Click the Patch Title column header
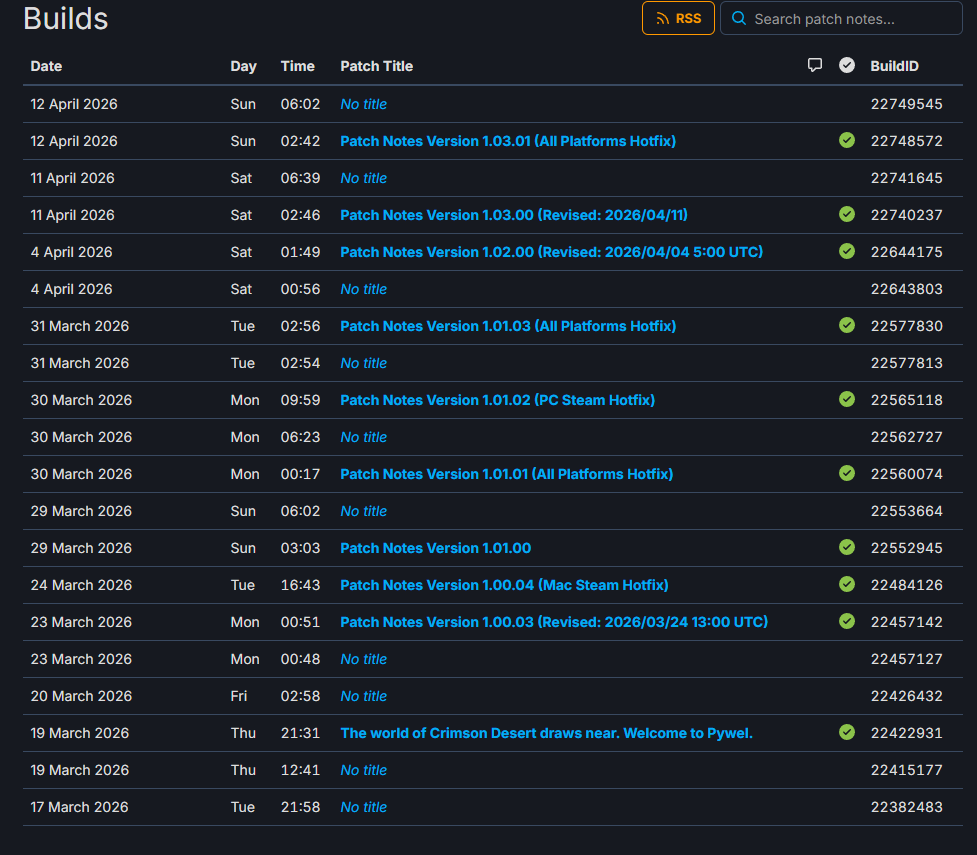Screen dimensions: 977x855 point(376,66)
